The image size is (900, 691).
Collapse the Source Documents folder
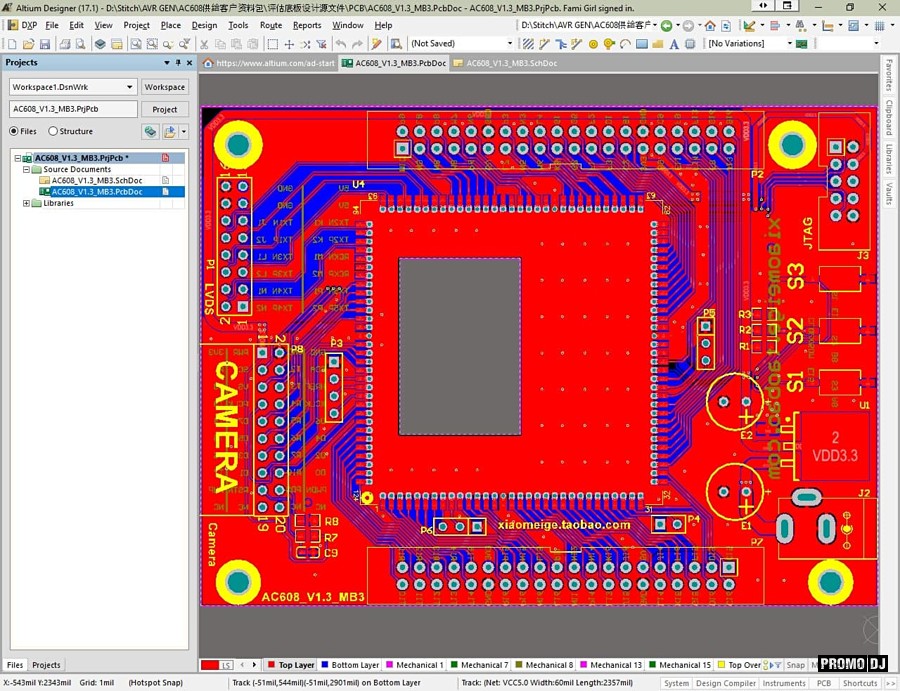tap(26, 170)
